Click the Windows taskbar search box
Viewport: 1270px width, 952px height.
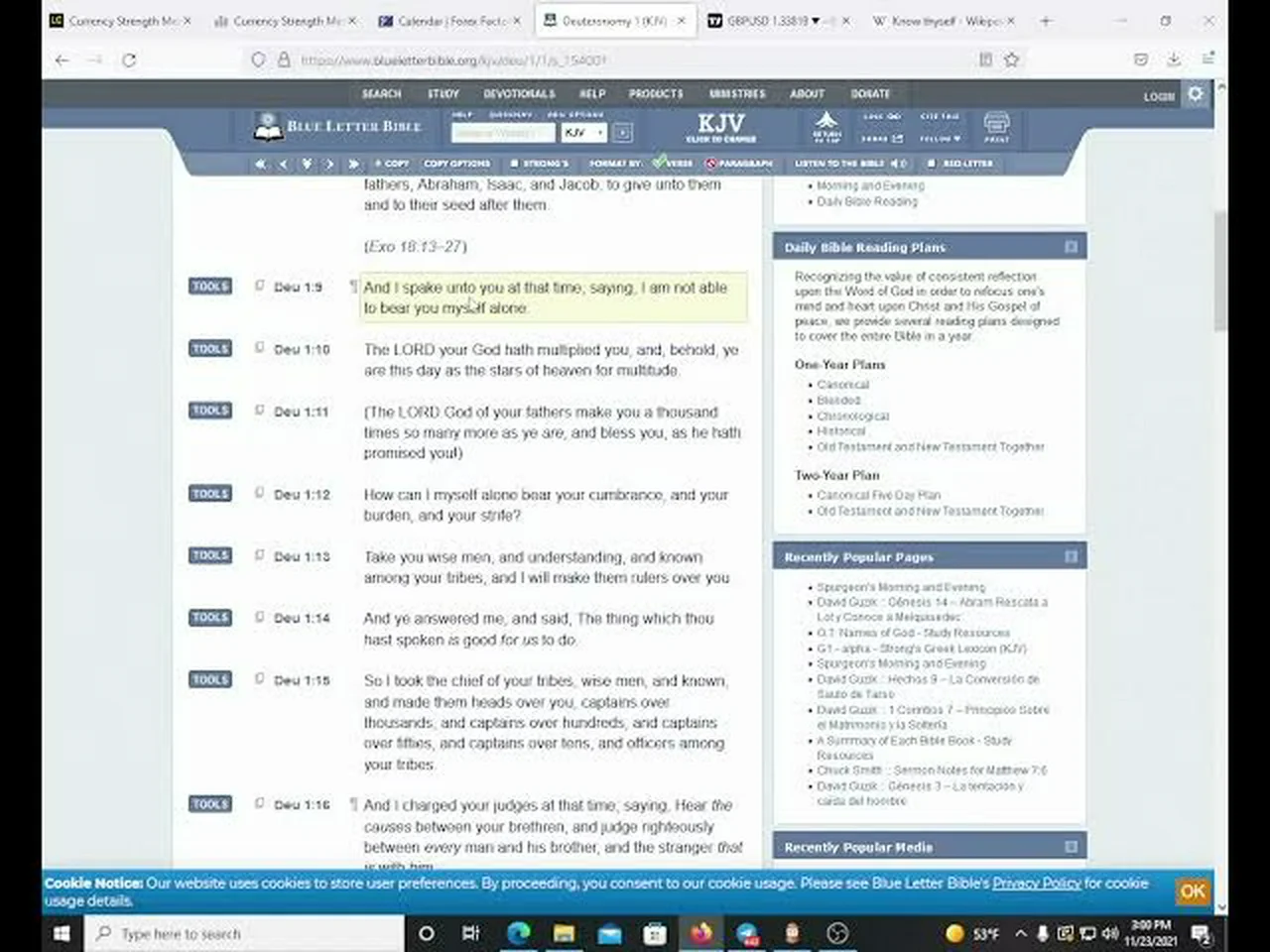(246, 934)
